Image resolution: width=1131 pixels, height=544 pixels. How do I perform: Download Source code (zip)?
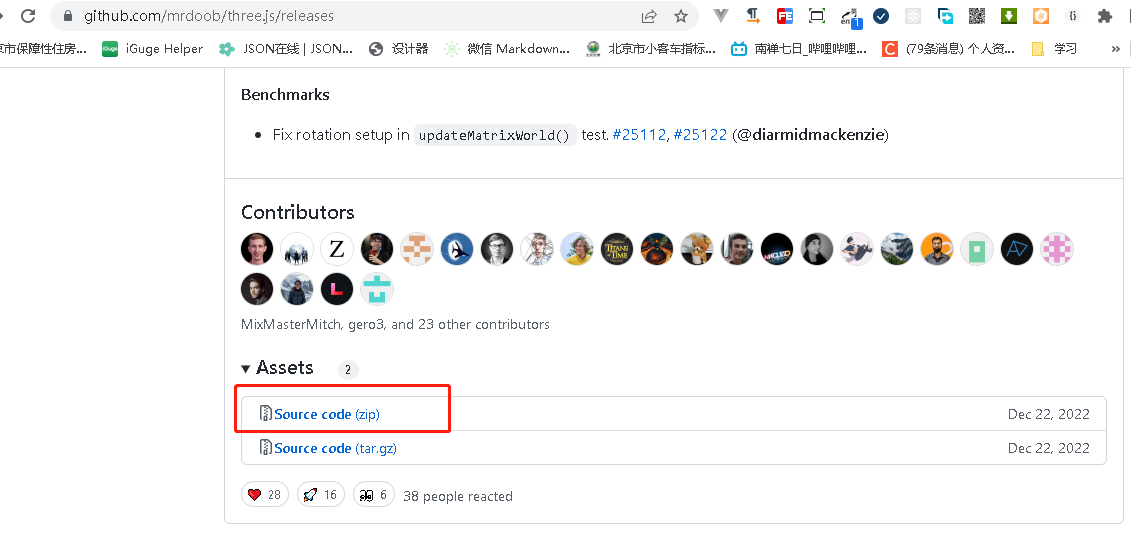[327, 414]
